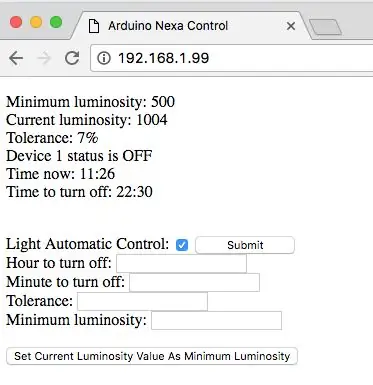
Task: Click the green fullscreen window button
Action: (56, 22)
